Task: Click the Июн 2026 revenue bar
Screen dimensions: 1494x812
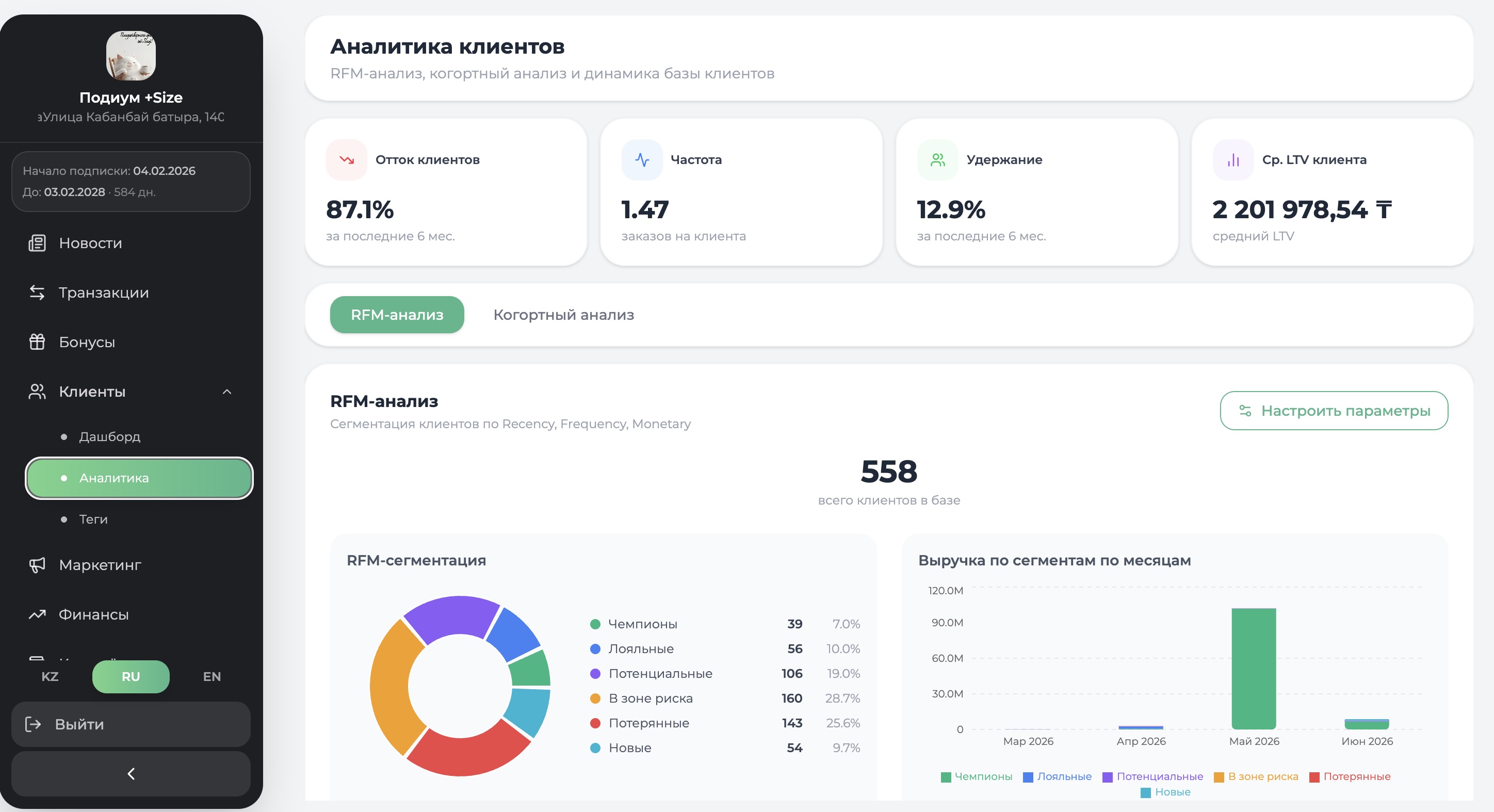Action: 1367,724
